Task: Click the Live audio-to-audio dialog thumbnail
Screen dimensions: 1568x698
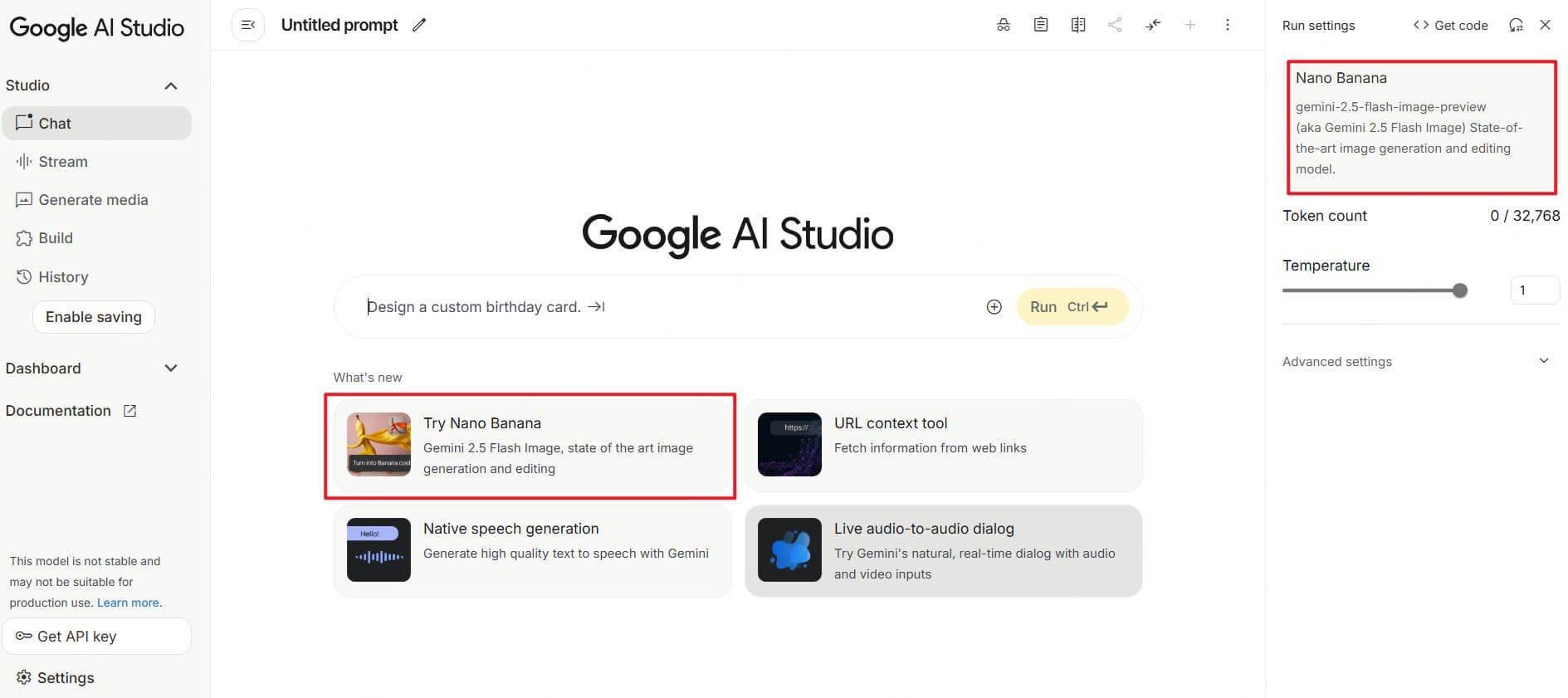Action: (789, 549)
